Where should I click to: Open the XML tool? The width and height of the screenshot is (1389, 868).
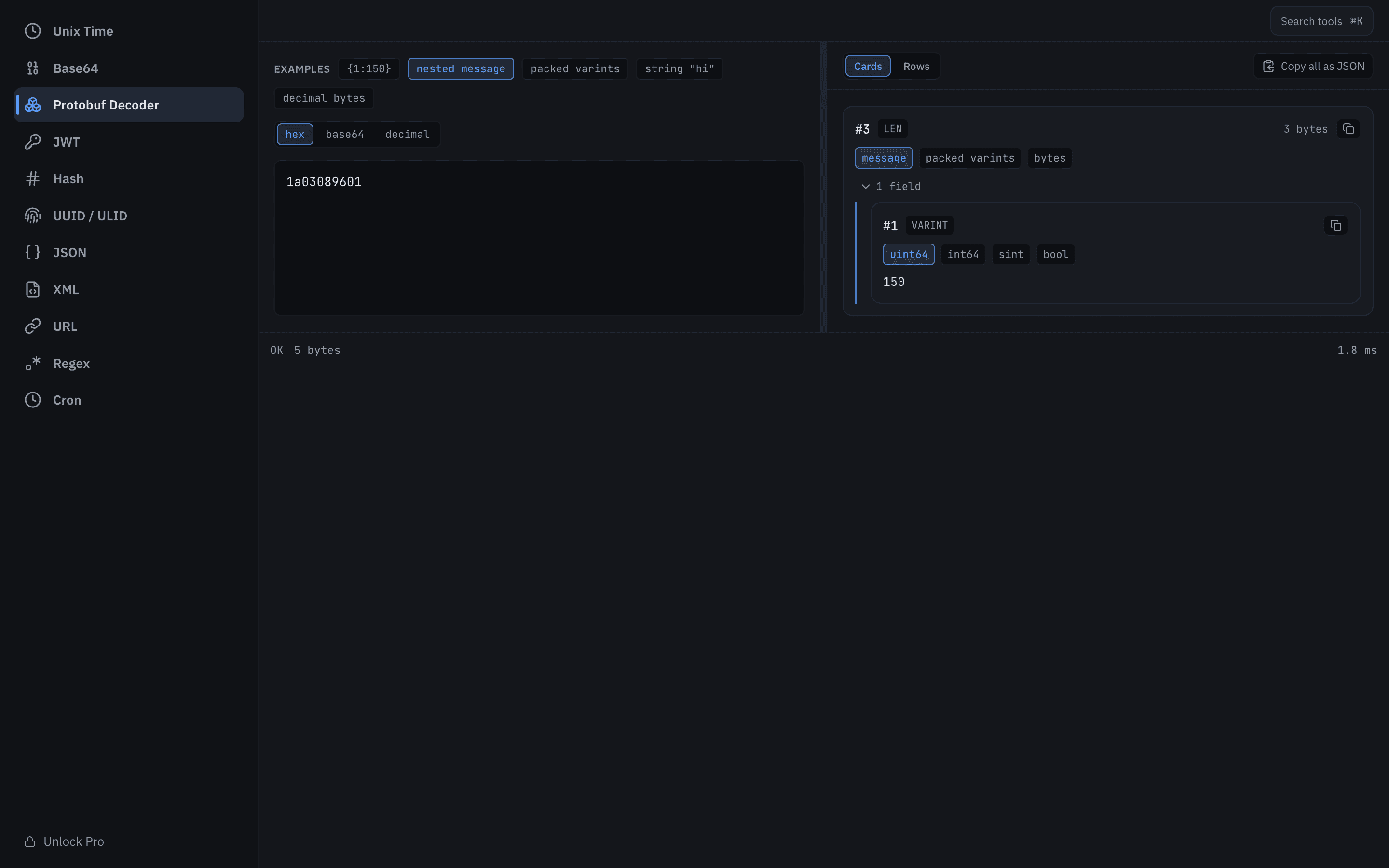[x=129, y=289]
